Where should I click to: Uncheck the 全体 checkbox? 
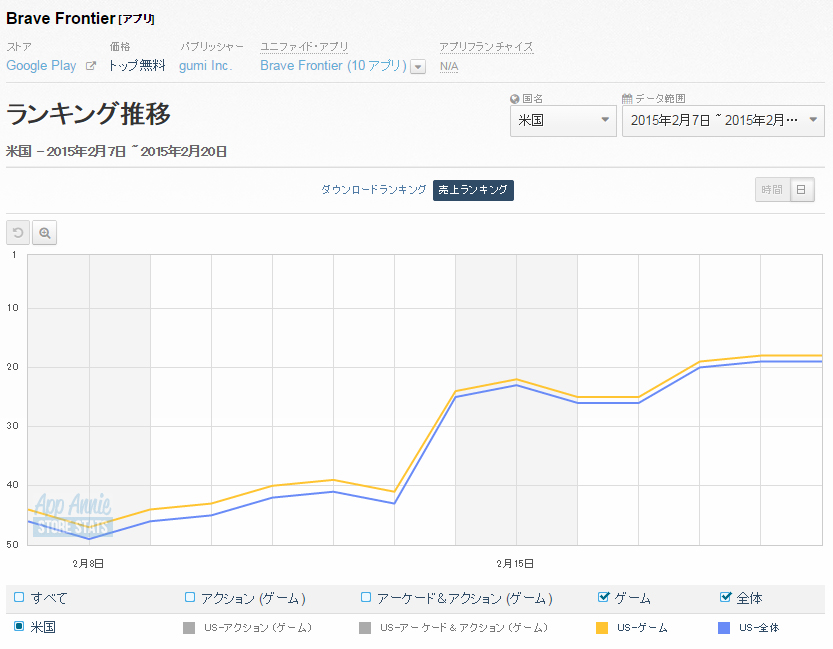coord(726,597)
